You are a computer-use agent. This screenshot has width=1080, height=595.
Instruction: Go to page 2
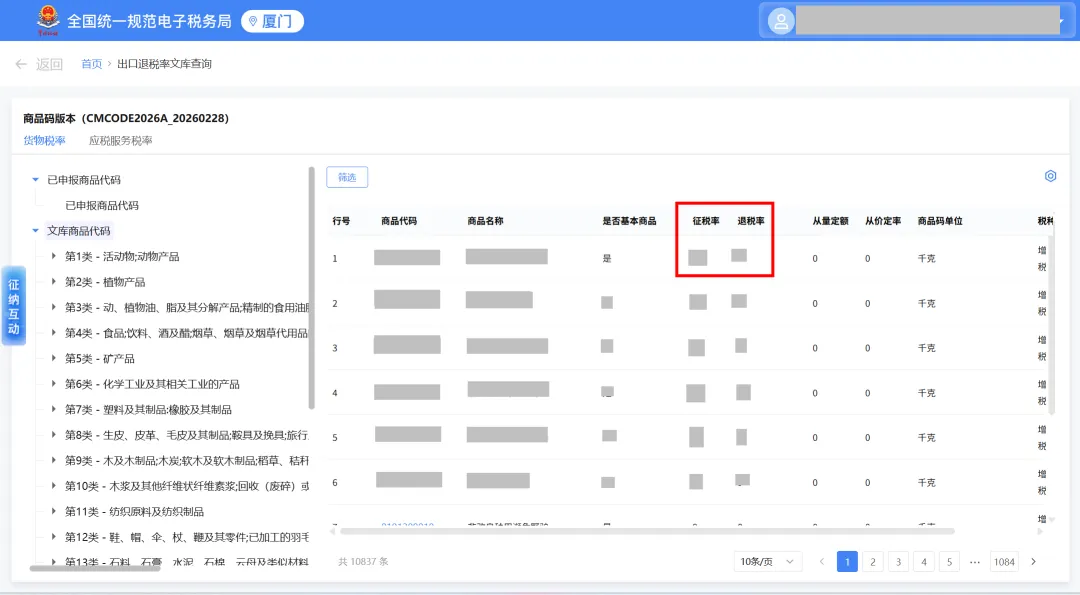(873, 561)
